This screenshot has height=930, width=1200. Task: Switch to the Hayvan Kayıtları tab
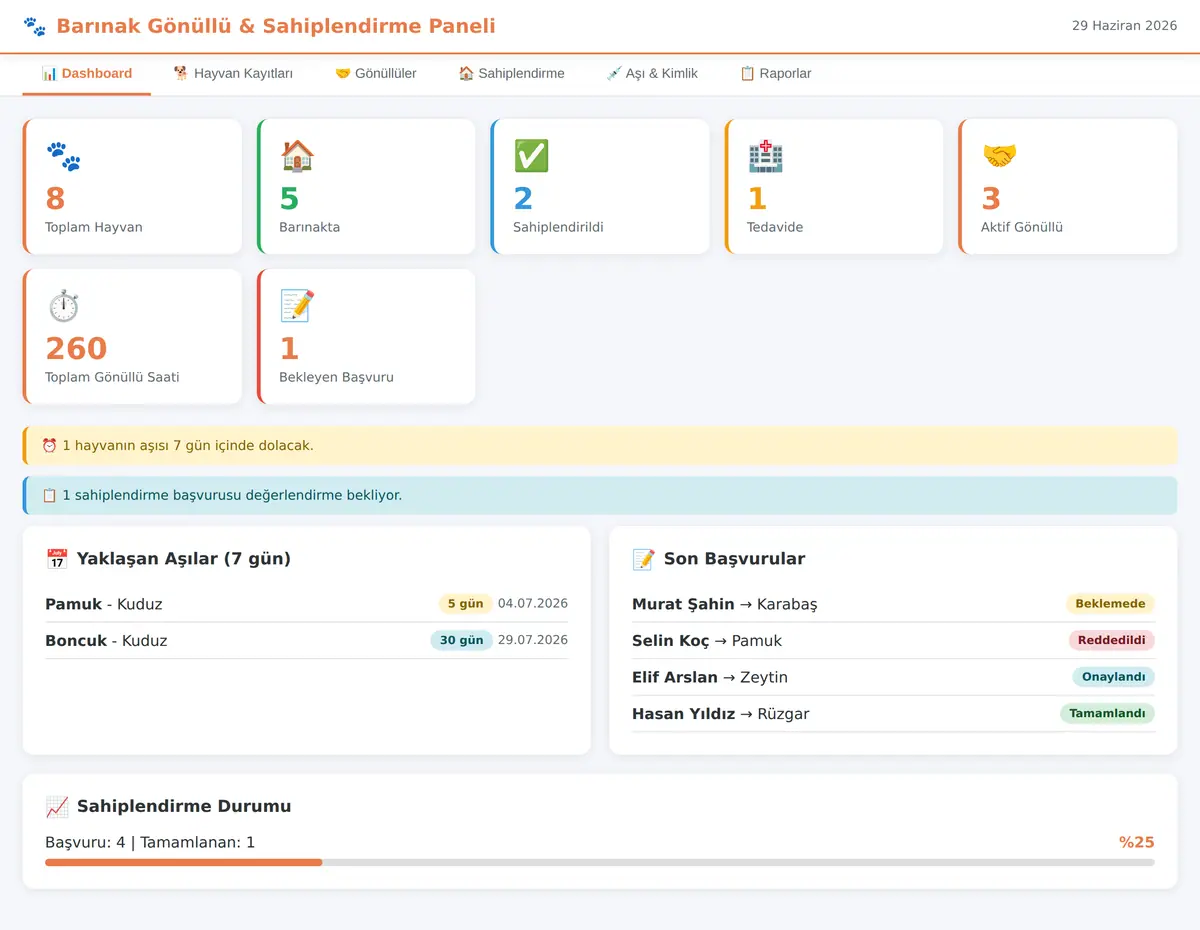click(x=233, y=74)
